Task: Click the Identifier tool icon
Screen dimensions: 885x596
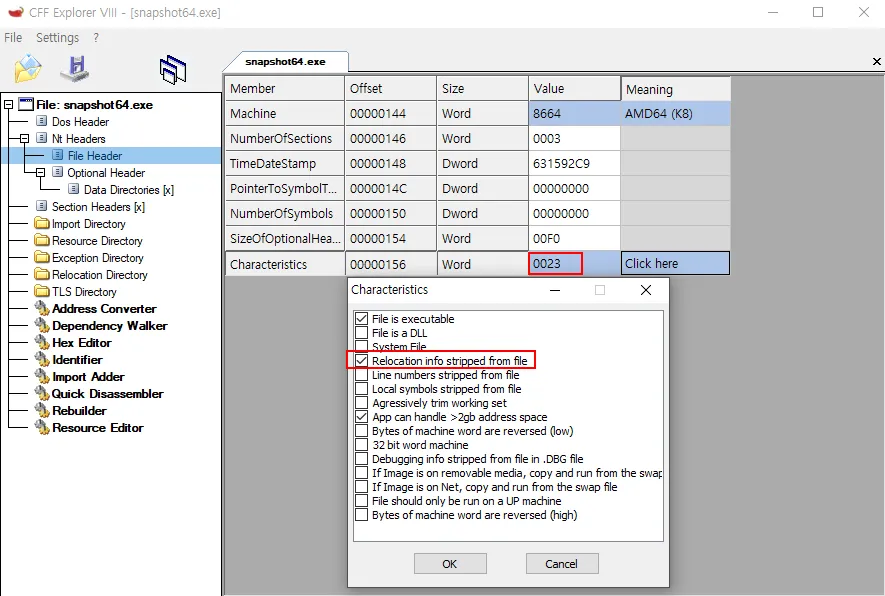Action: tap(42, 360)
